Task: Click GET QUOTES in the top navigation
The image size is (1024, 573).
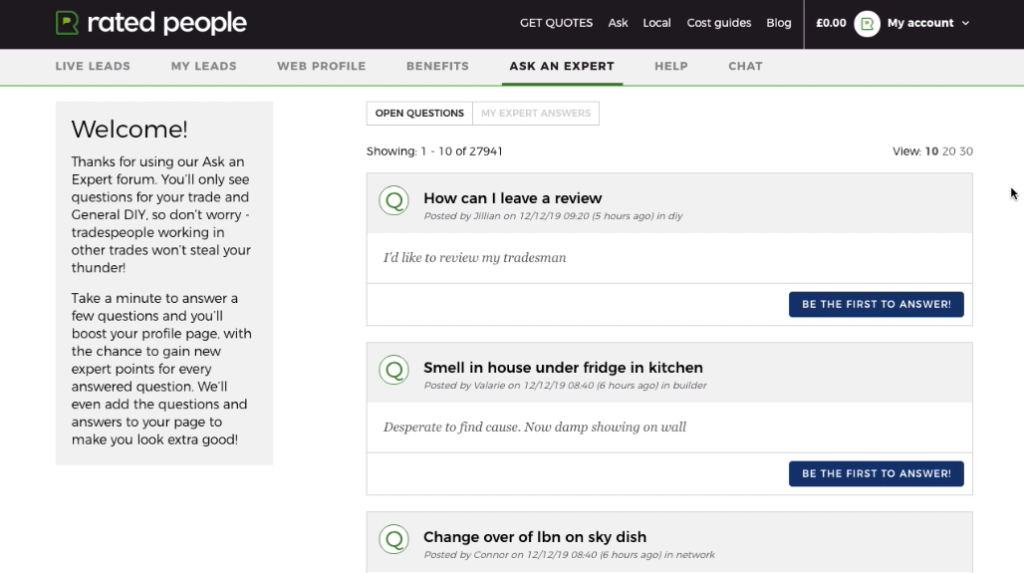Action: coord(556,23)
